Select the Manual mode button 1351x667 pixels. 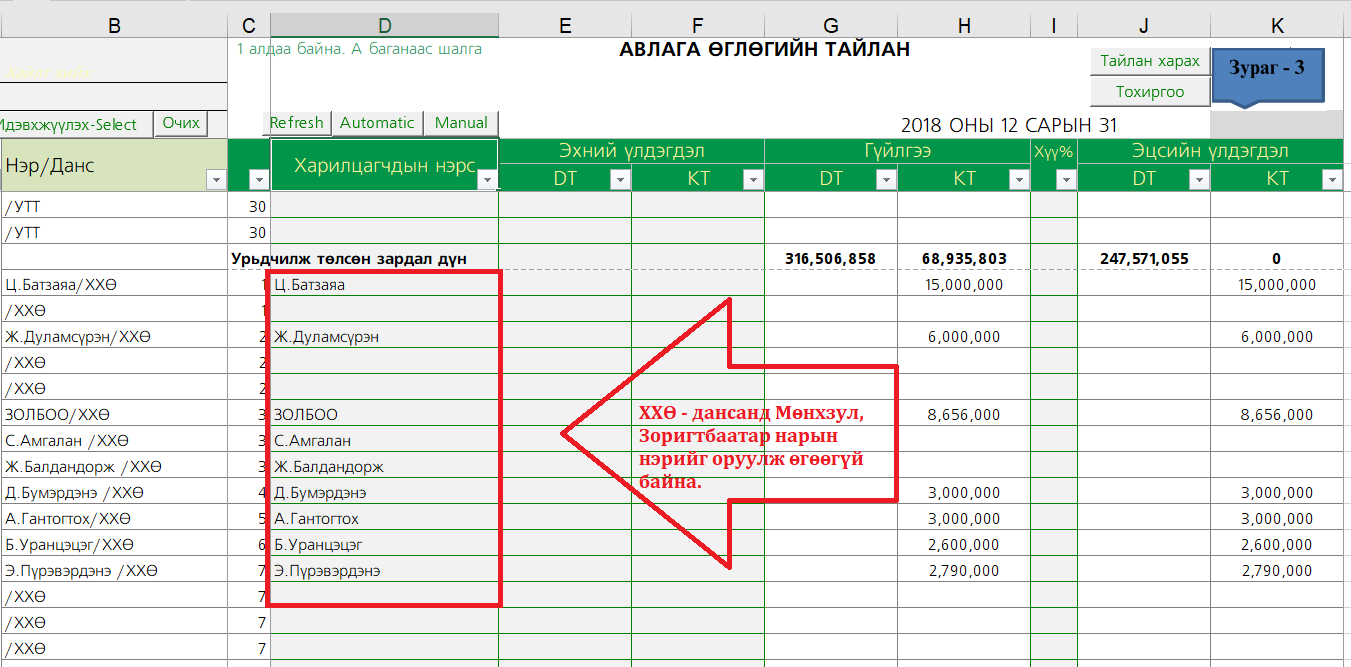click(x=461, y=123)
